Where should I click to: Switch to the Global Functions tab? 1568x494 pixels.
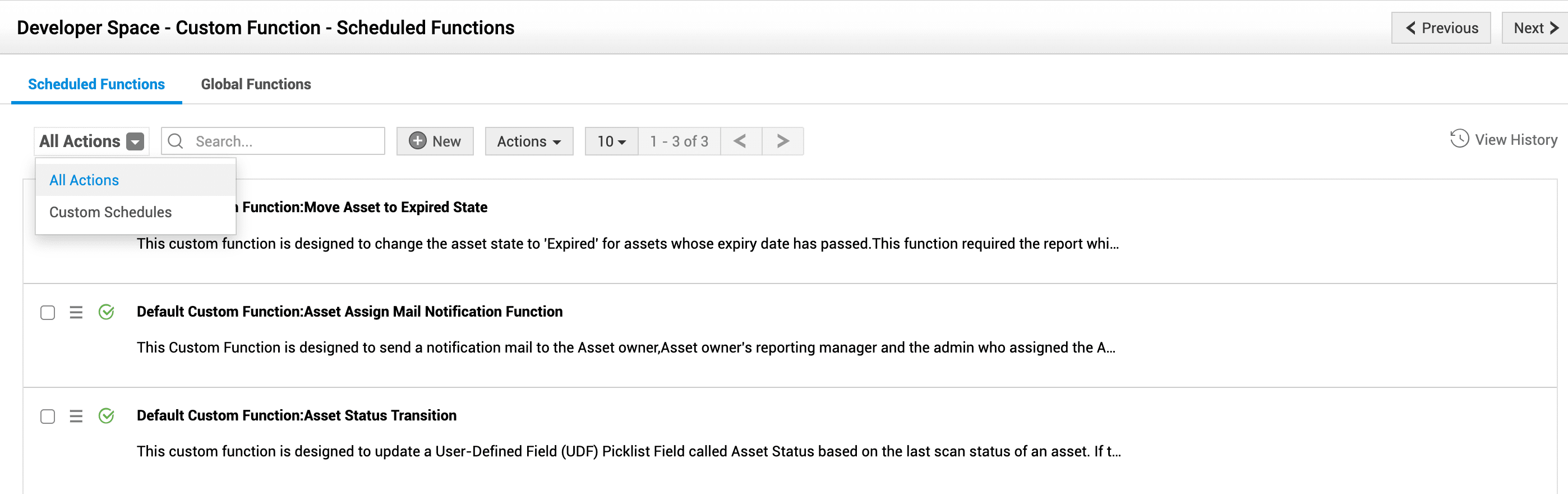256,84
